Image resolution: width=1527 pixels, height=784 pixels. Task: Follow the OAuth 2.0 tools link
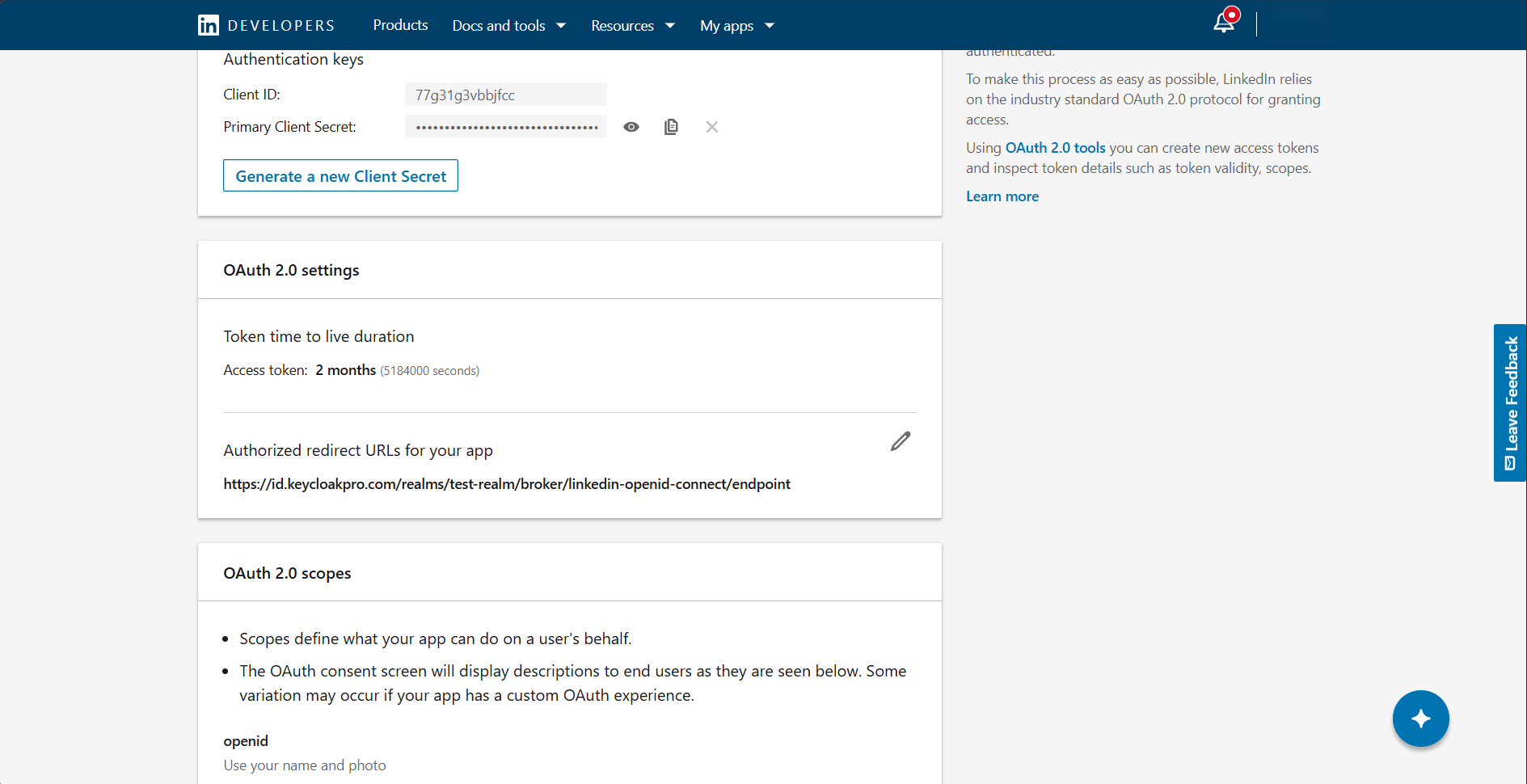click(x=1055, y=148)
